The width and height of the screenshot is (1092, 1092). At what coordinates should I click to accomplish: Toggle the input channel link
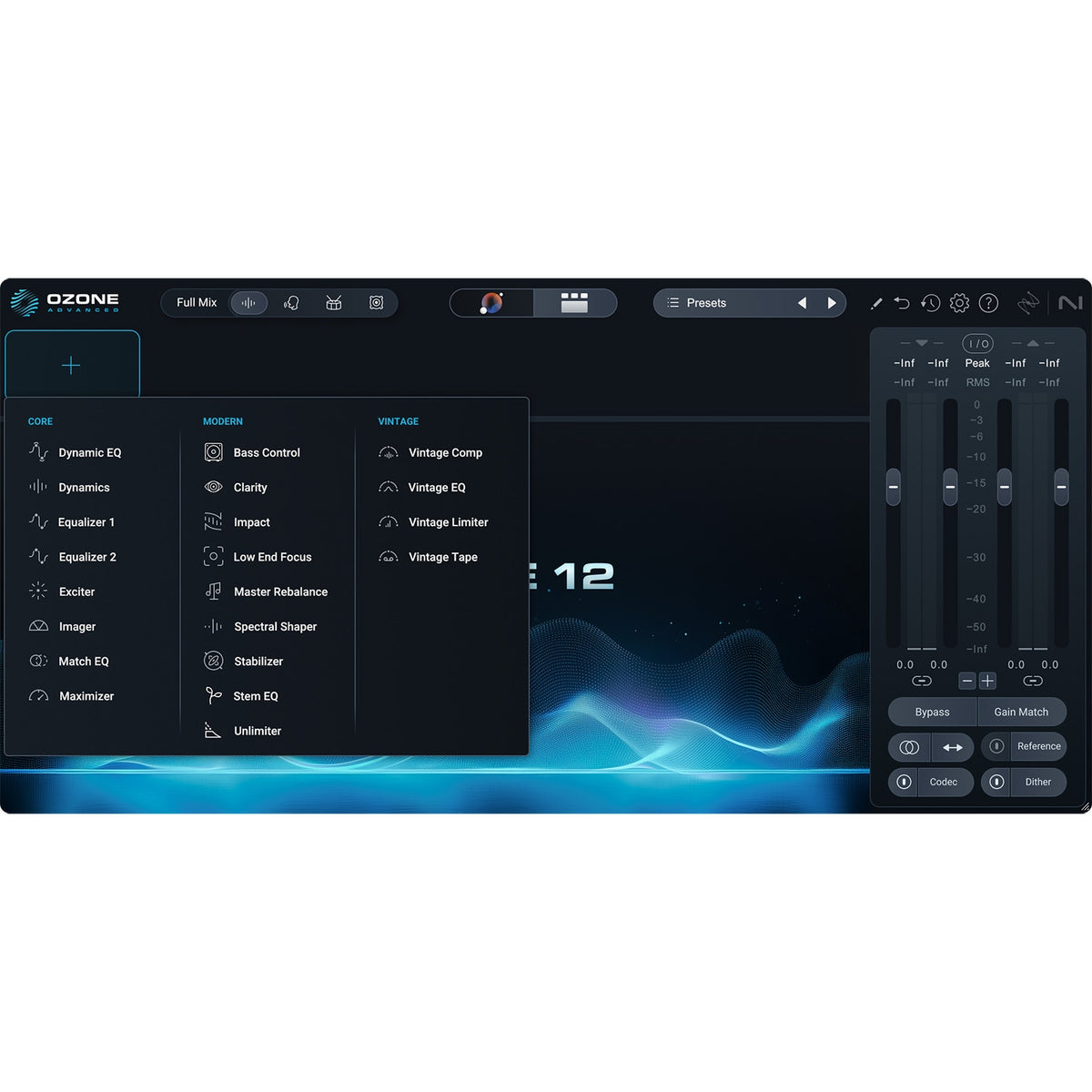click(922, 681)
